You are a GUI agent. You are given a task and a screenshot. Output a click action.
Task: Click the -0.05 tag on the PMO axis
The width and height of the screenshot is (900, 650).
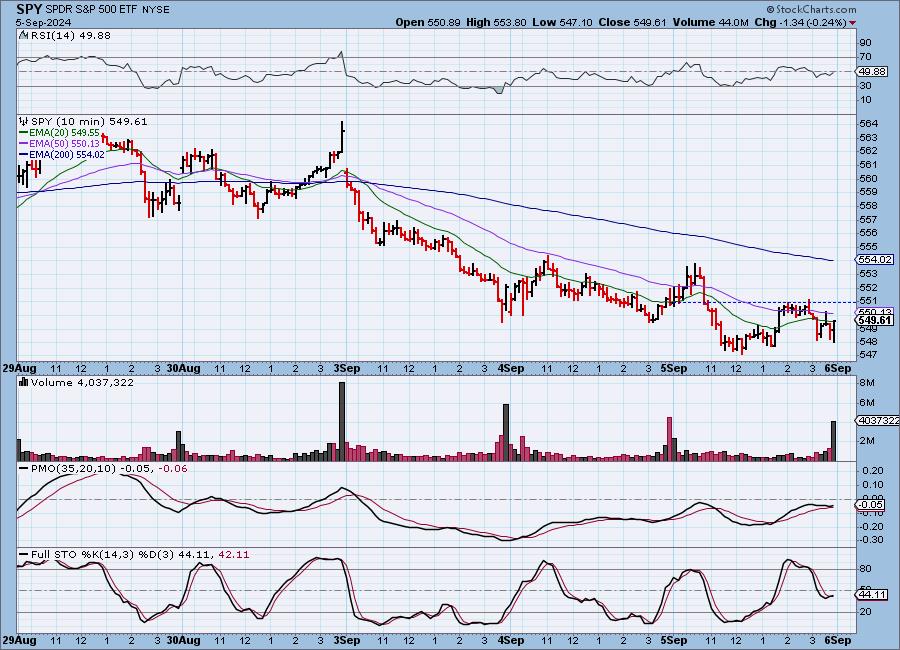coord(871,505)
